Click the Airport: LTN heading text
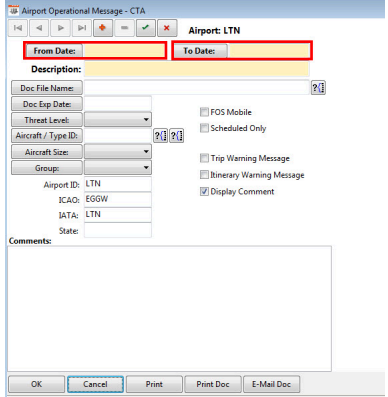The width and height of the screenshot is (388, 397). coord(214,30)
